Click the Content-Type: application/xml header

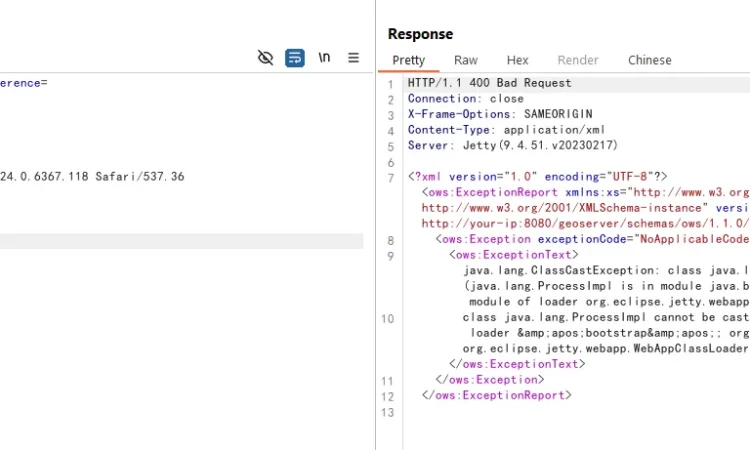[506, 130]
